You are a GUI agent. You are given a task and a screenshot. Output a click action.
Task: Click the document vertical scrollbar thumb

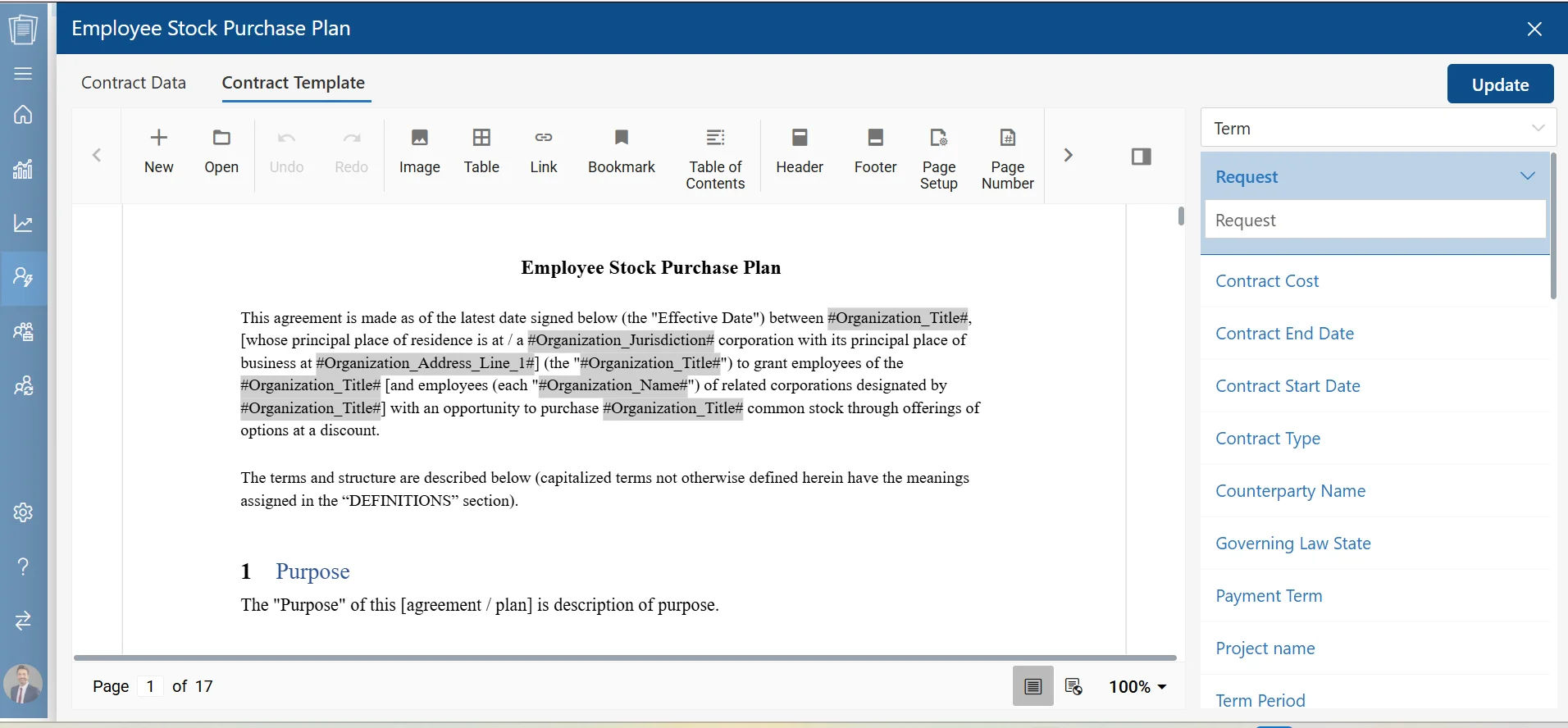[x=1181, y=216]
